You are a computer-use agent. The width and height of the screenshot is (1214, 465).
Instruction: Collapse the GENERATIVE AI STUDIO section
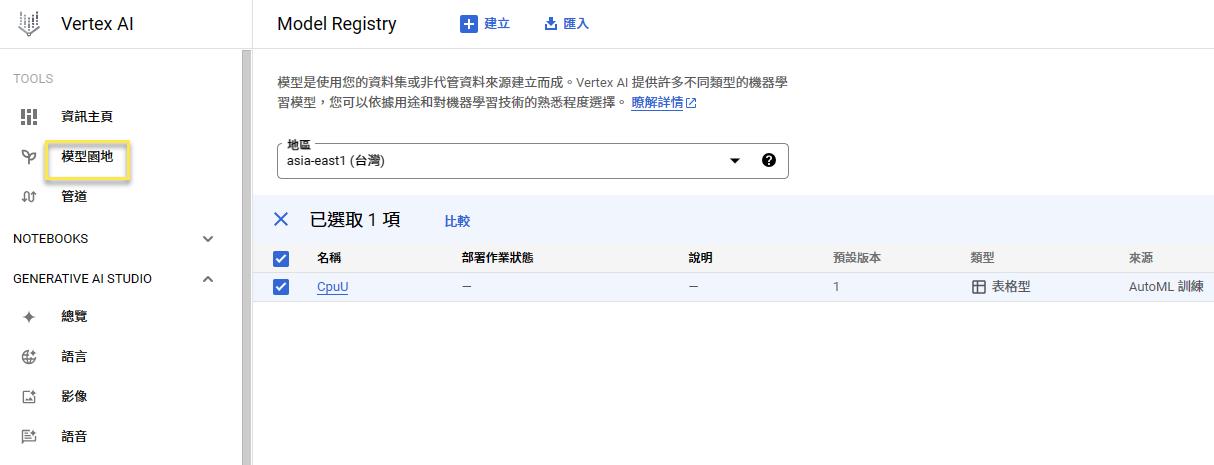(x=208, y=279)
